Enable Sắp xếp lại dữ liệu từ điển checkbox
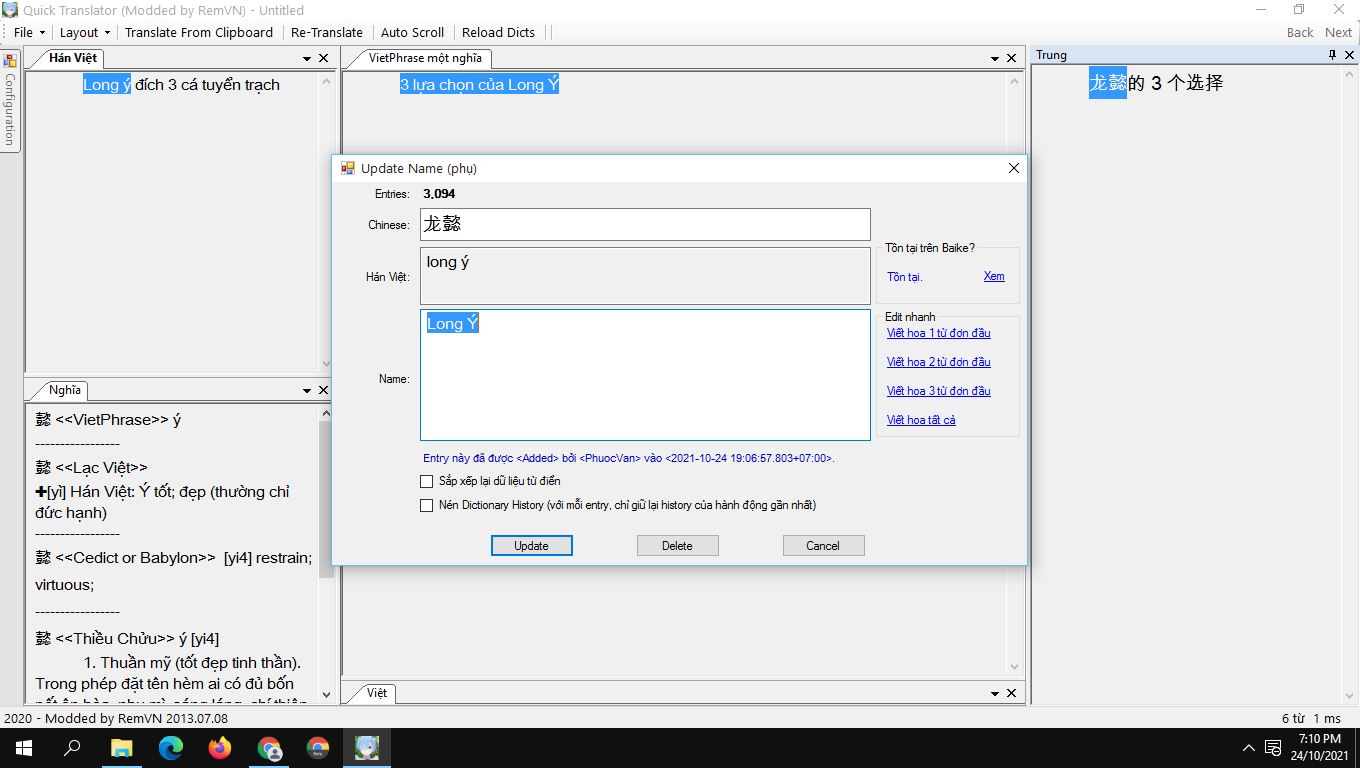The image size is (1360, 768). (x=427, y=482)
